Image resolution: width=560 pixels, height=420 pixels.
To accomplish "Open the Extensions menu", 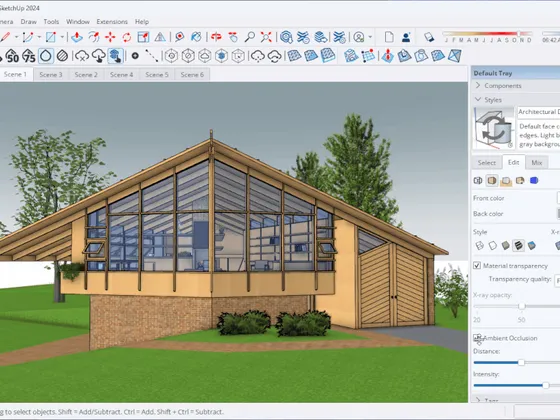I will coord(112,22).
